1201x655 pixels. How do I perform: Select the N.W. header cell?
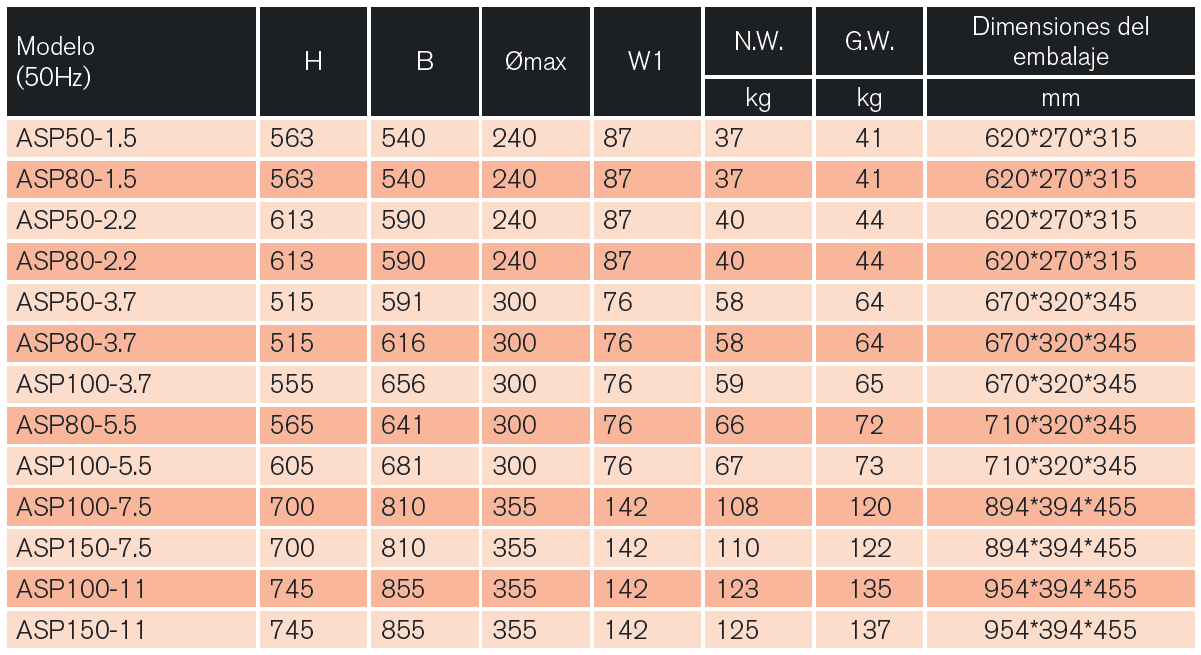click(x=758, y=42)
